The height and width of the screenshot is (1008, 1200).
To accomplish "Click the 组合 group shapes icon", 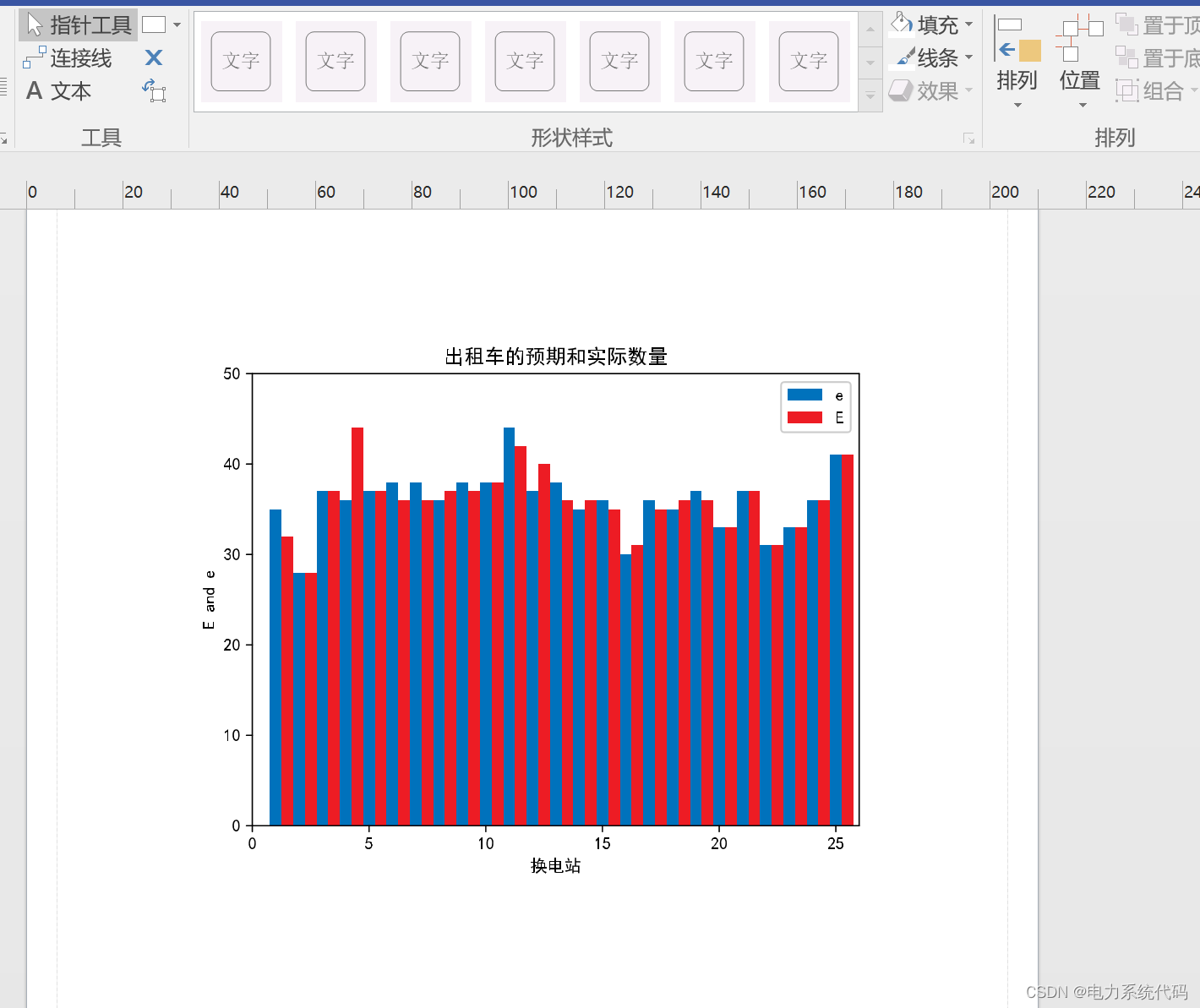I will (1128, 90).
